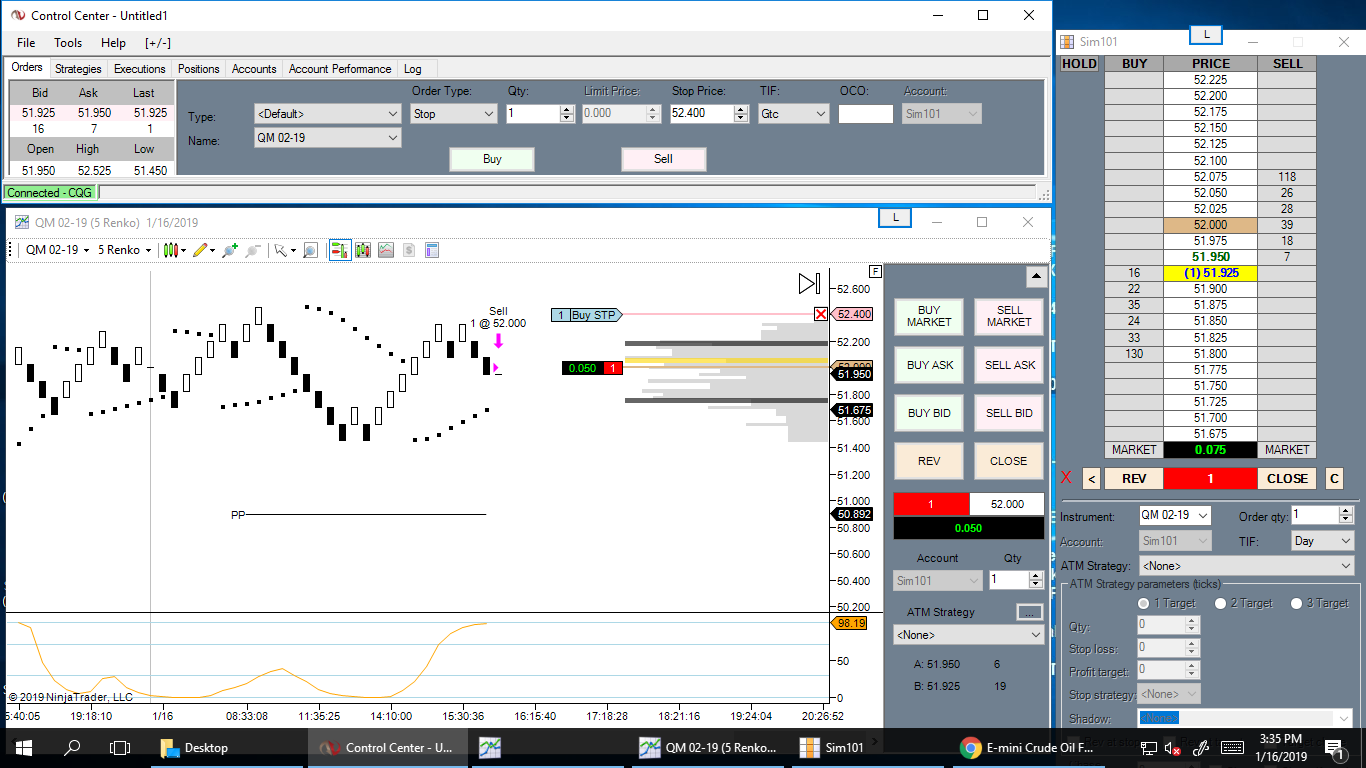Click the zoom in magnifier icon
The image size is (1366, 768).
coord(230,250)
